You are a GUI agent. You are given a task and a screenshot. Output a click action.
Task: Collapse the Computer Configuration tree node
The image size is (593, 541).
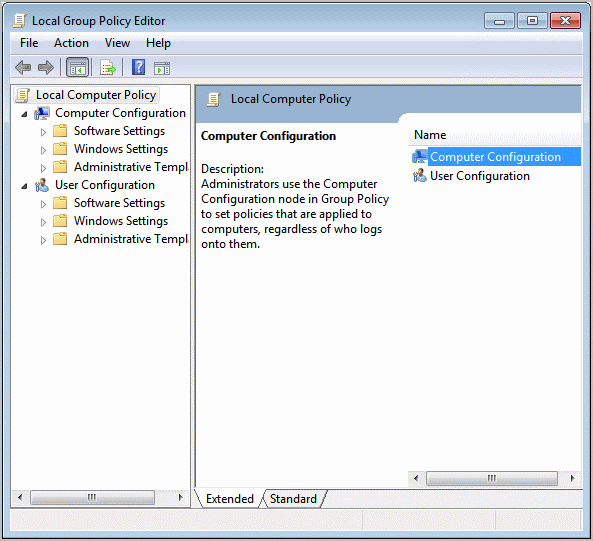pyautogui.click(x=24, y=114)
